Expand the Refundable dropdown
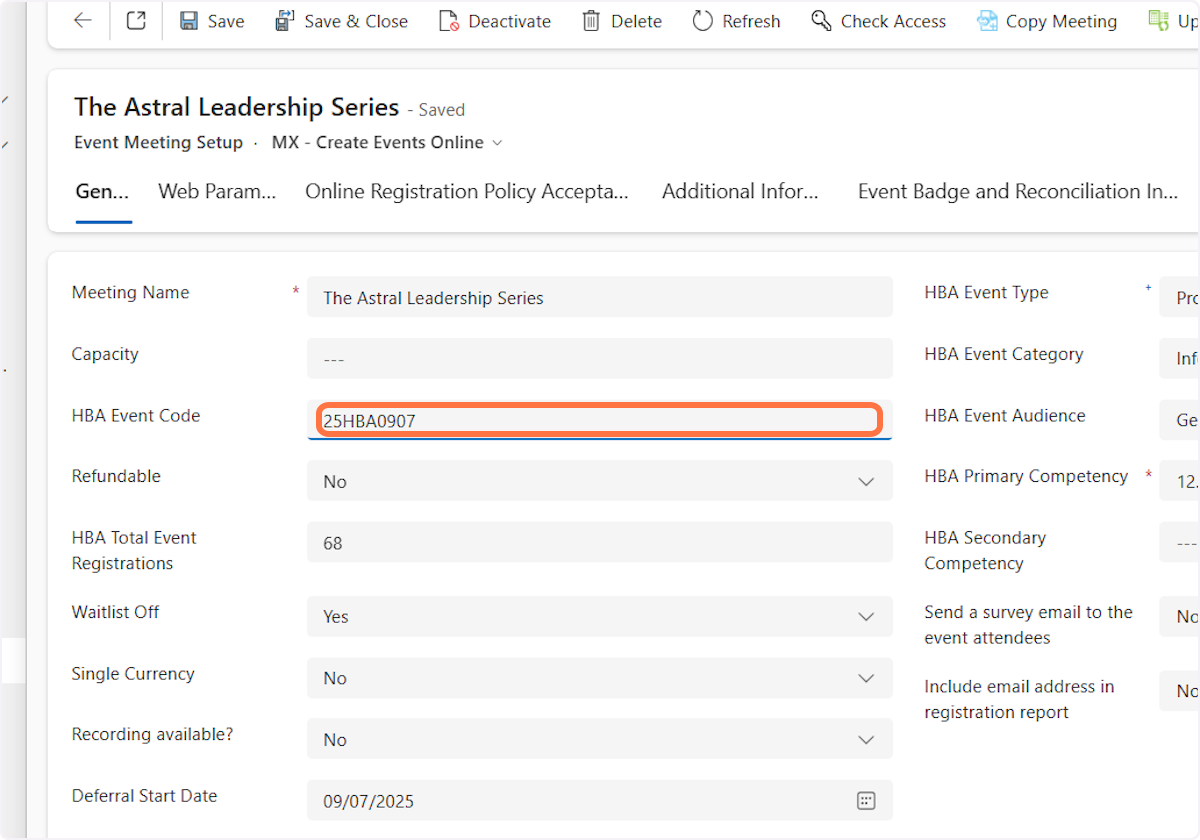 coord(866,482)
